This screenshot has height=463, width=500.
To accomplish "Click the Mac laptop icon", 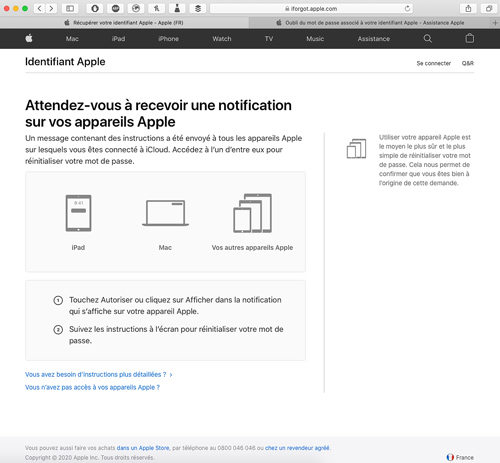I will (165, 213).
